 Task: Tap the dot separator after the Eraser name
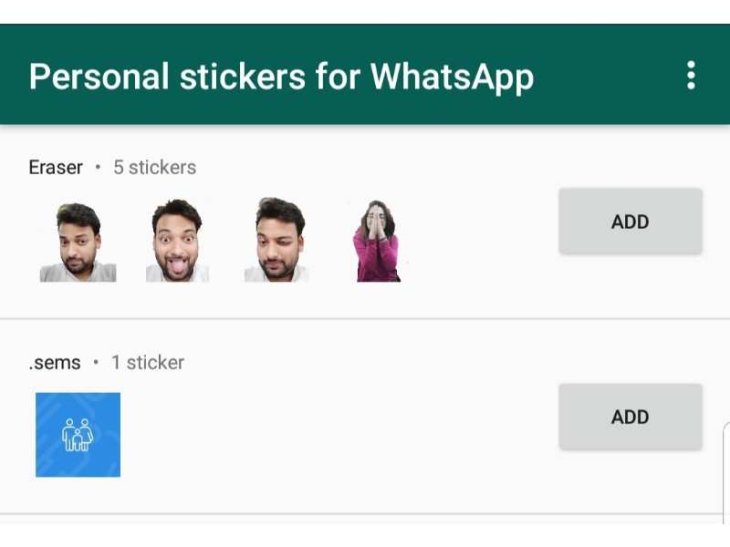[98, 167]
